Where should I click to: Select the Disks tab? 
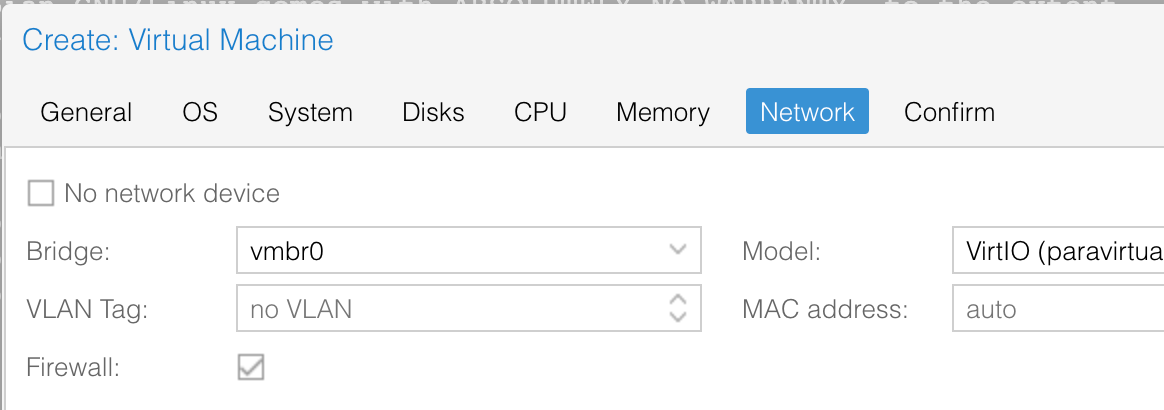434,112
